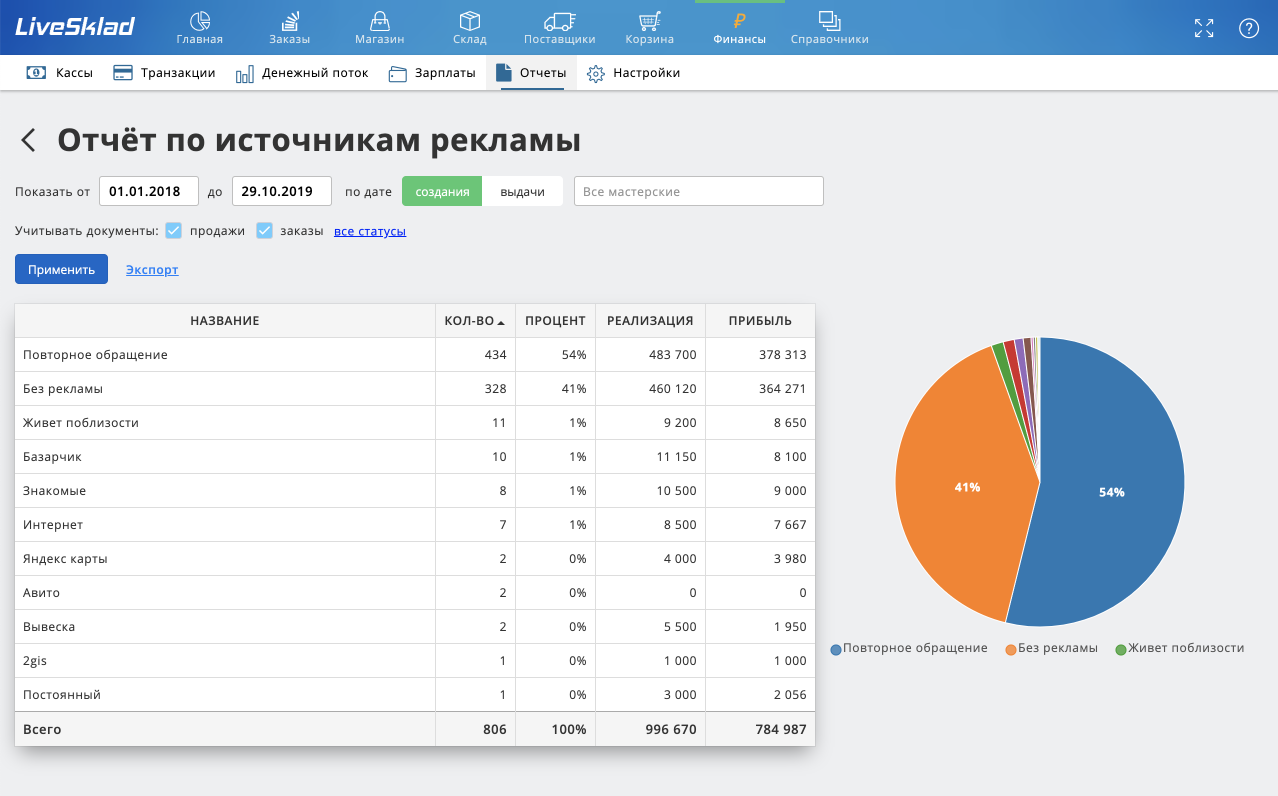
Task: Go back using the left chevron arrow
Action: [29, 140]
